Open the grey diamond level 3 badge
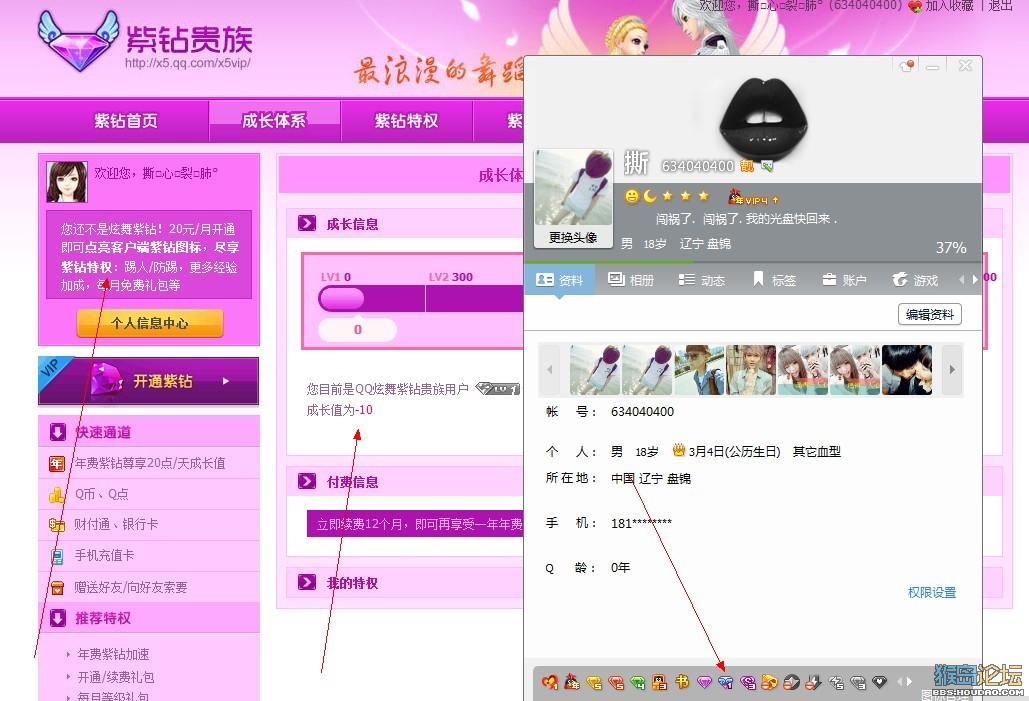This screenshot has width=1029, height=701. click(858, 683)
